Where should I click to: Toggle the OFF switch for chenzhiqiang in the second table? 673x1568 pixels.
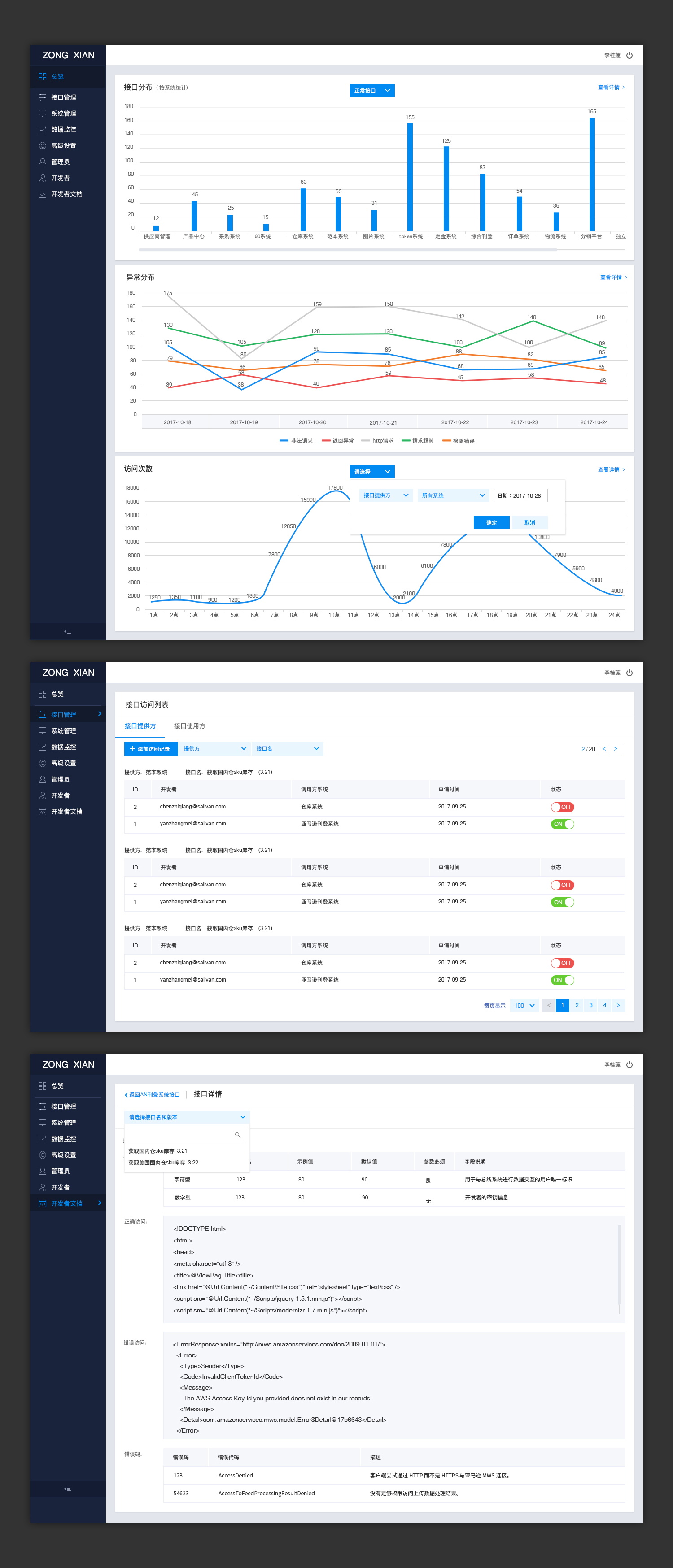(562, 884)
